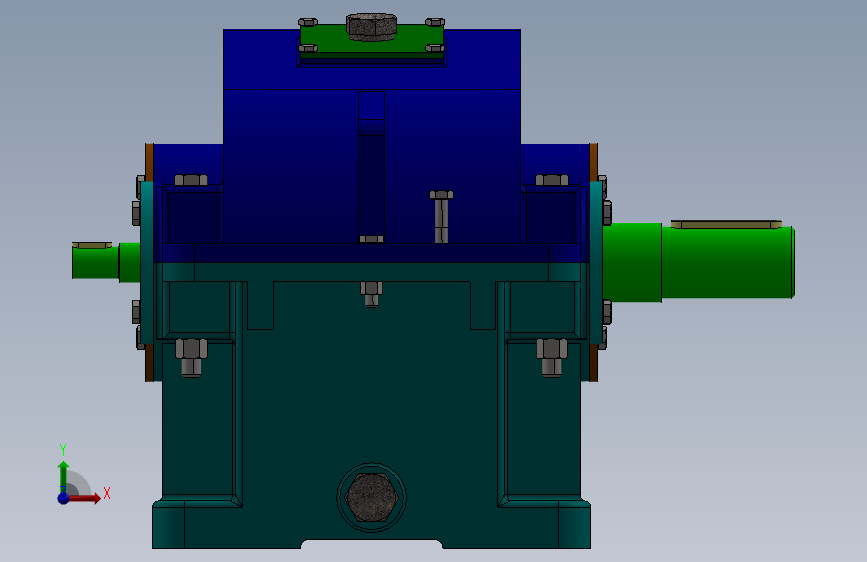Select the green inspection cover plate
Image resolution: width=867 pixels, height=562 pixels.
[x=372, y=42]
